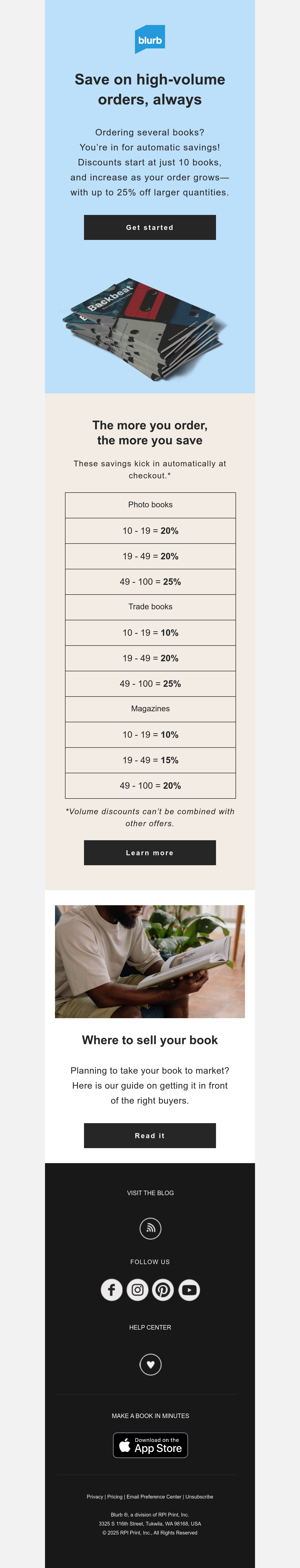The width and height of the screenshot is (300, 1568).
Task: Click the Get started button
Action: tap(150, 227)
